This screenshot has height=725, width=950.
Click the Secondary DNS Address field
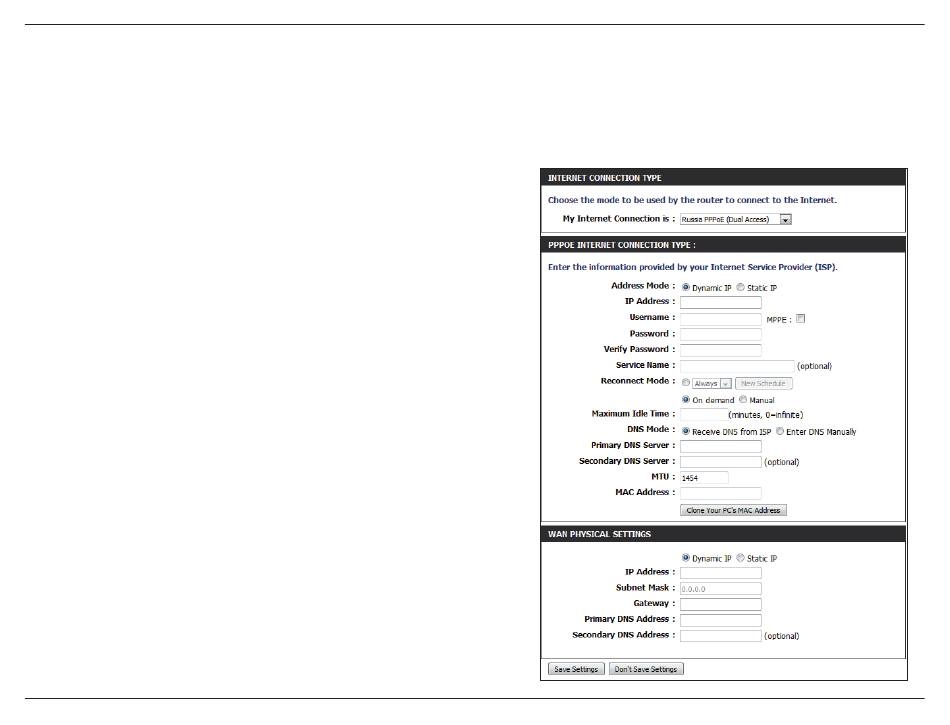pos(720,636)
